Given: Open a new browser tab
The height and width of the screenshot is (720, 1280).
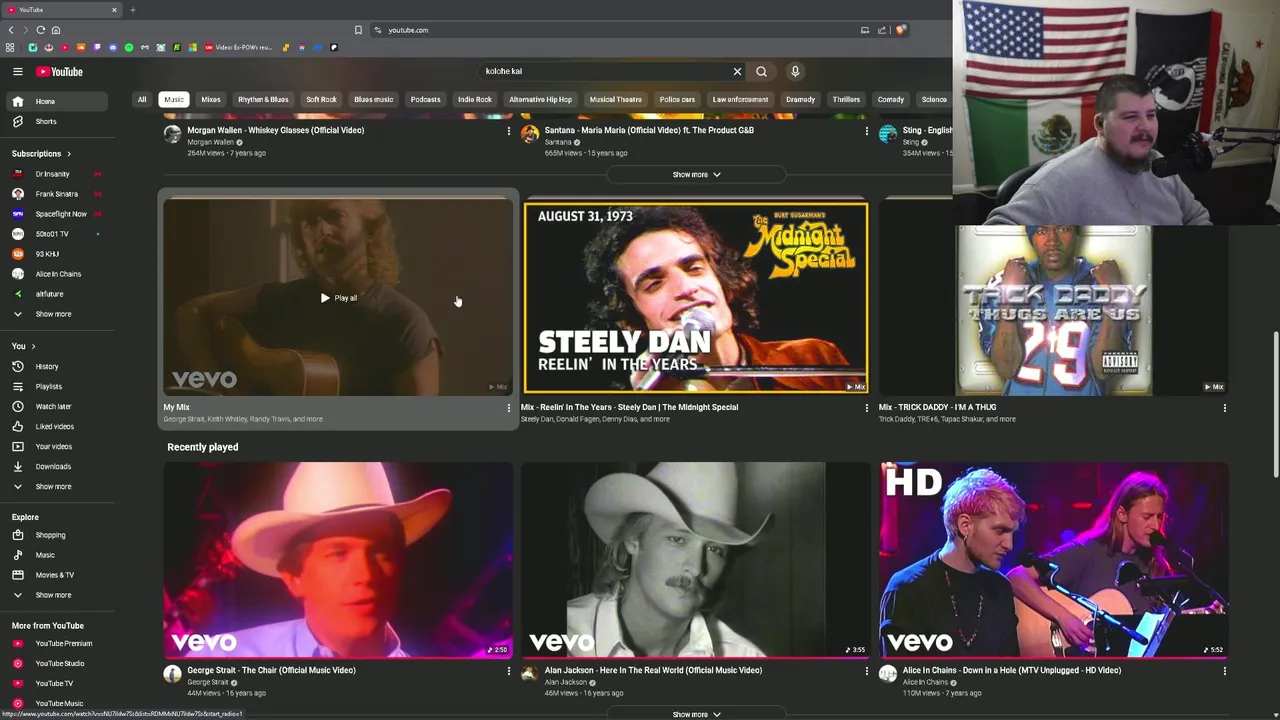Looking at the screenshot, I should tap(132, 10).
